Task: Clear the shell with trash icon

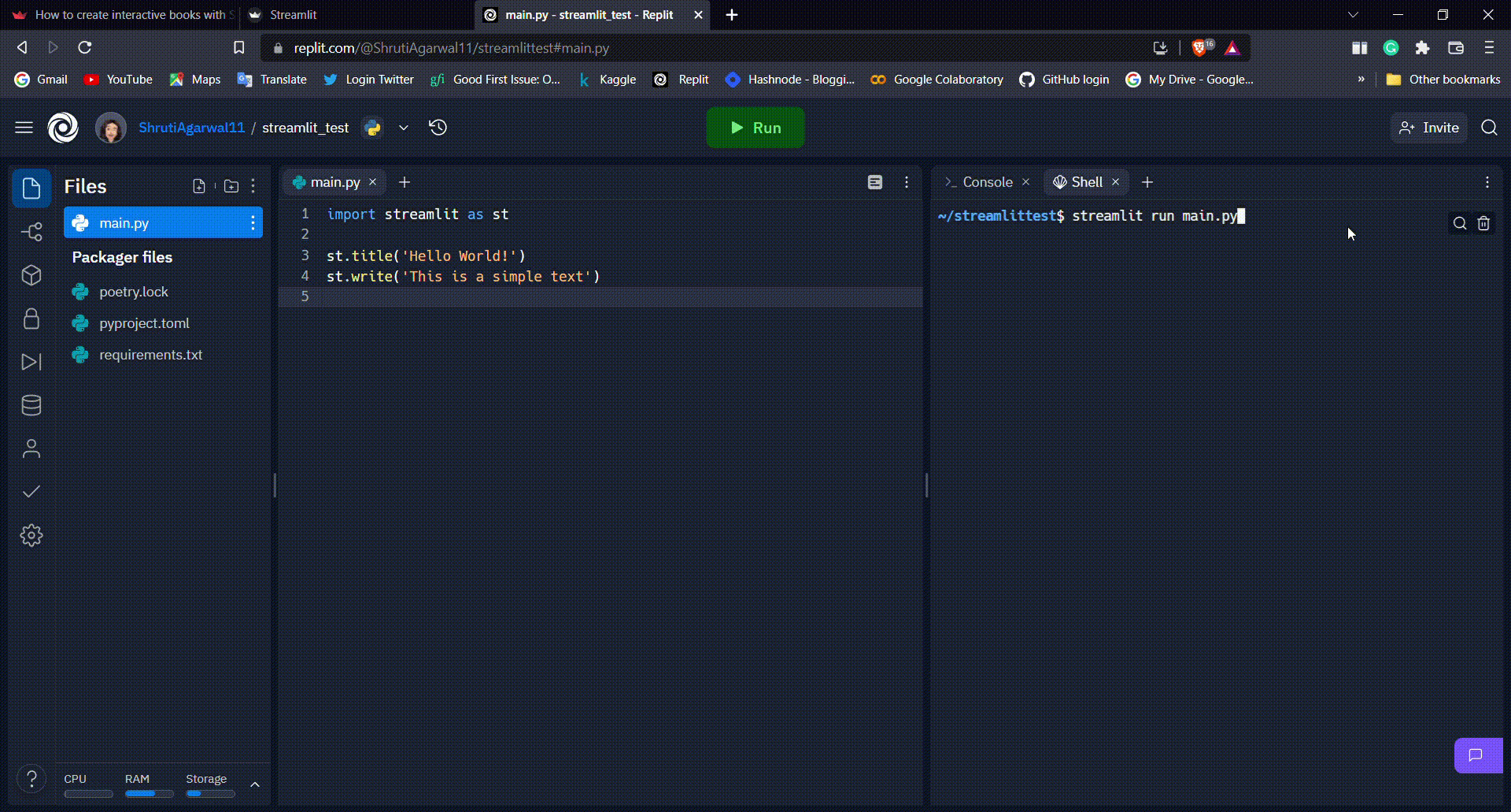Action: tap(1483, 223)
